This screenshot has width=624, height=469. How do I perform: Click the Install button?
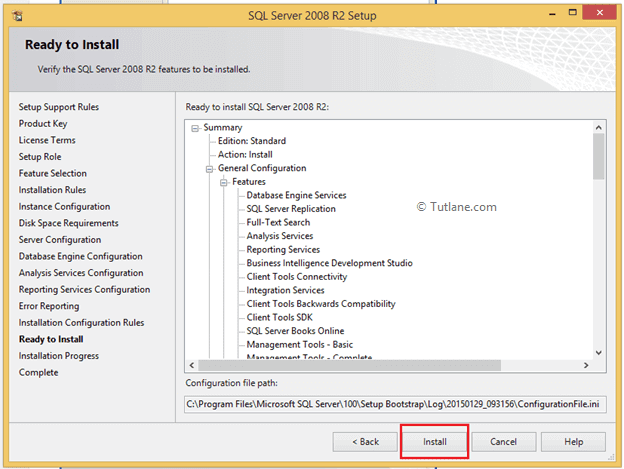(x=434, y=442)
